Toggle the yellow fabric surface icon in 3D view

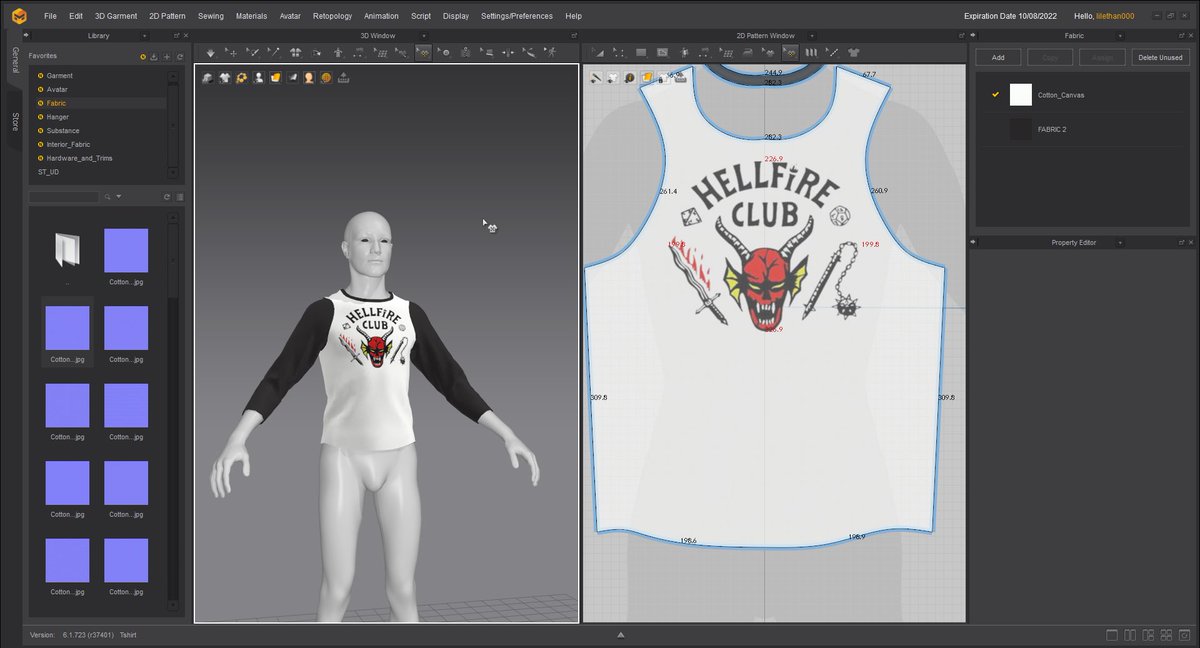tap(275, 78)
